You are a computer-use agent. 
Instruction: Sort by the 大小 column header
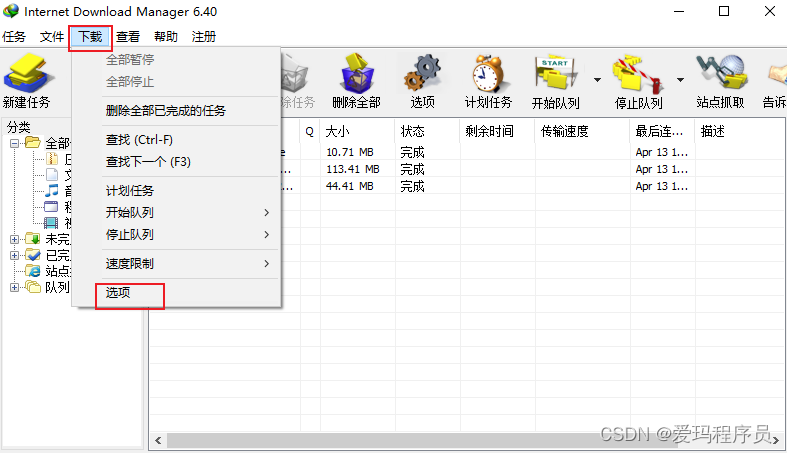point(357,131)
